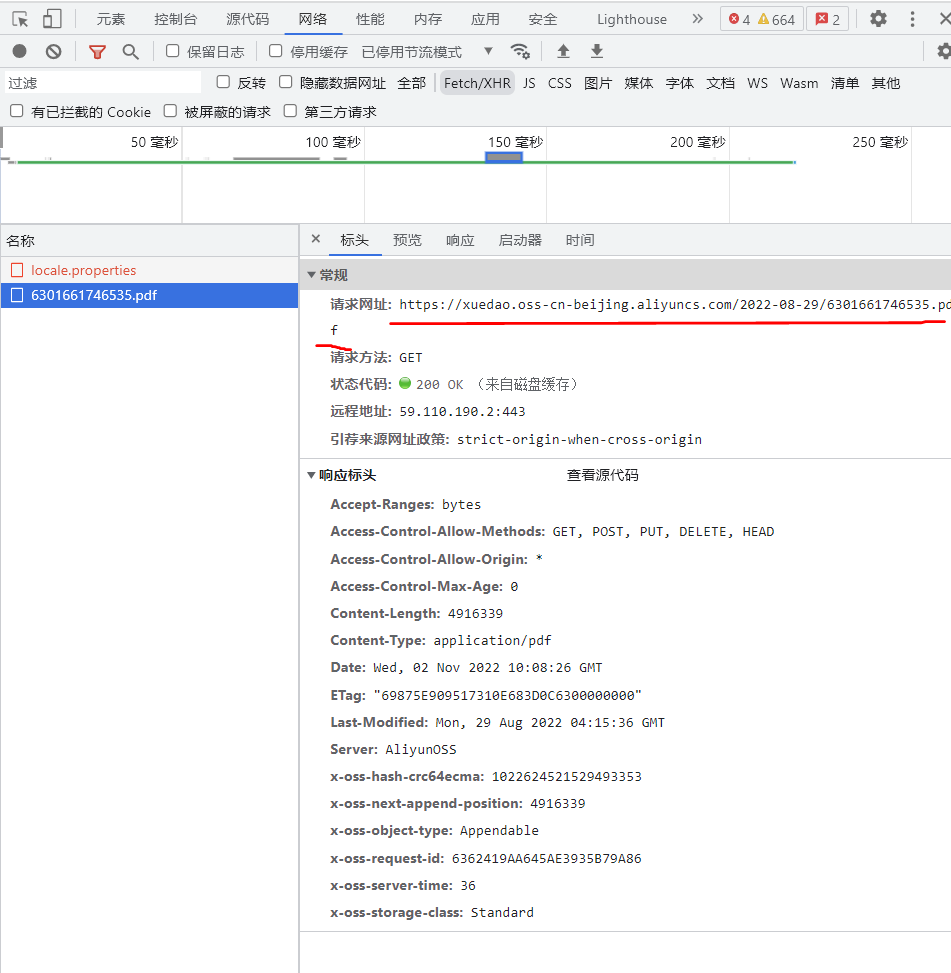The width and height of the screenshot is (951, 973).
Task: Open the 应用 panel tab
Action: coord(485,19)
